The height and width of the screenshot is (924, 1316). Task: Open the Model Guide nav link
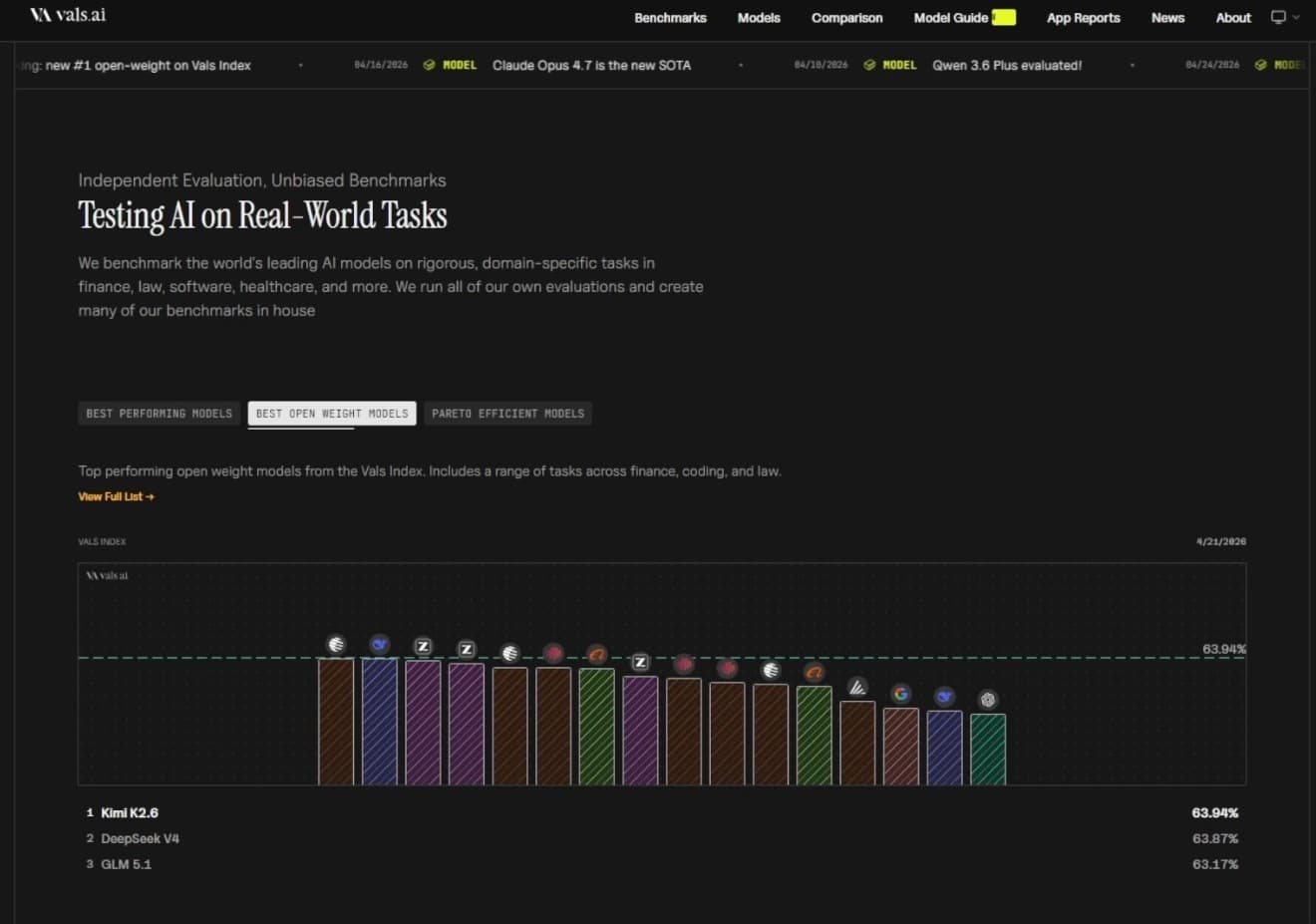tap(951, 18)
